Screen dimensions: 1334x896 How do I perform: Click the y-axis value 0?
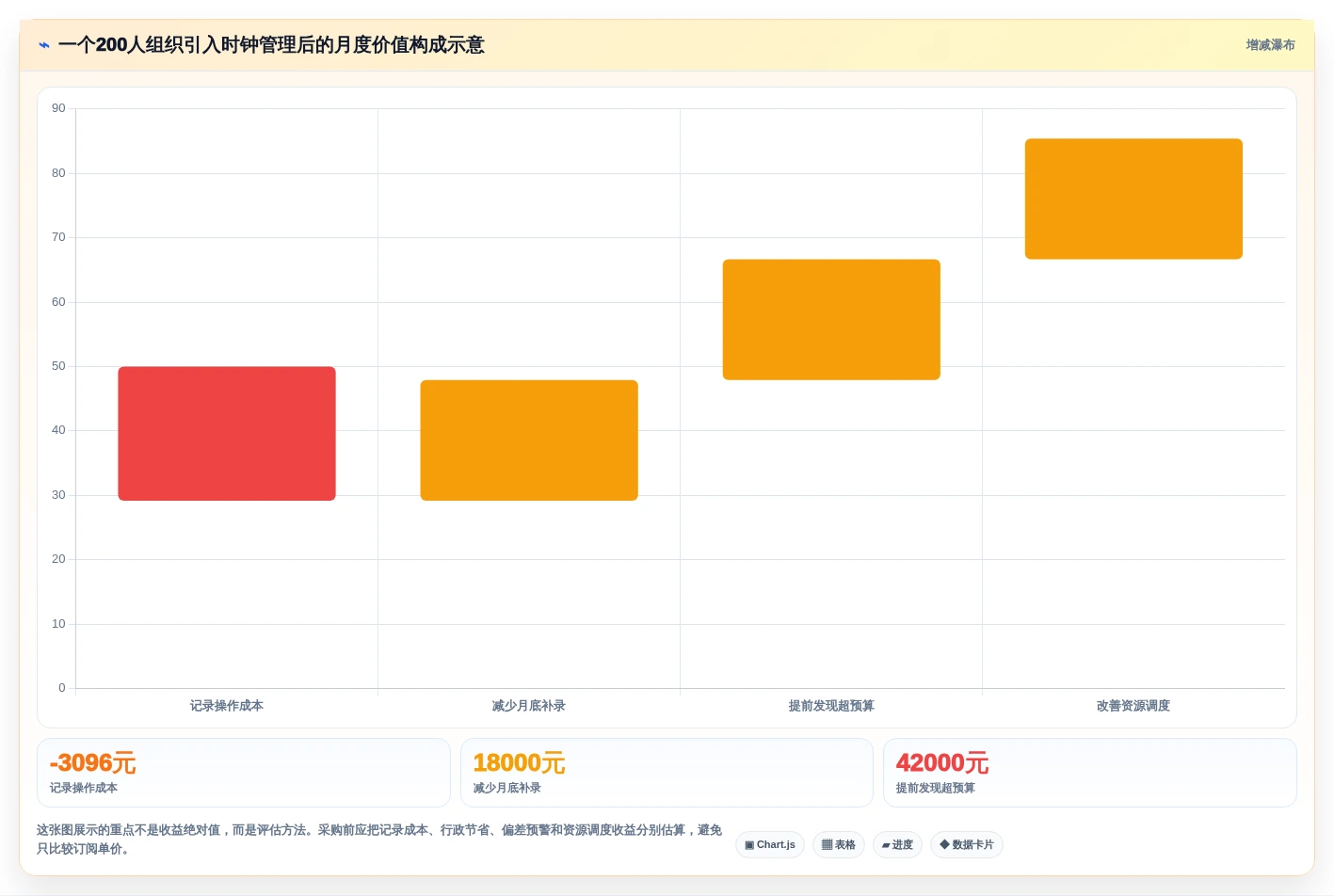(62, 688)
